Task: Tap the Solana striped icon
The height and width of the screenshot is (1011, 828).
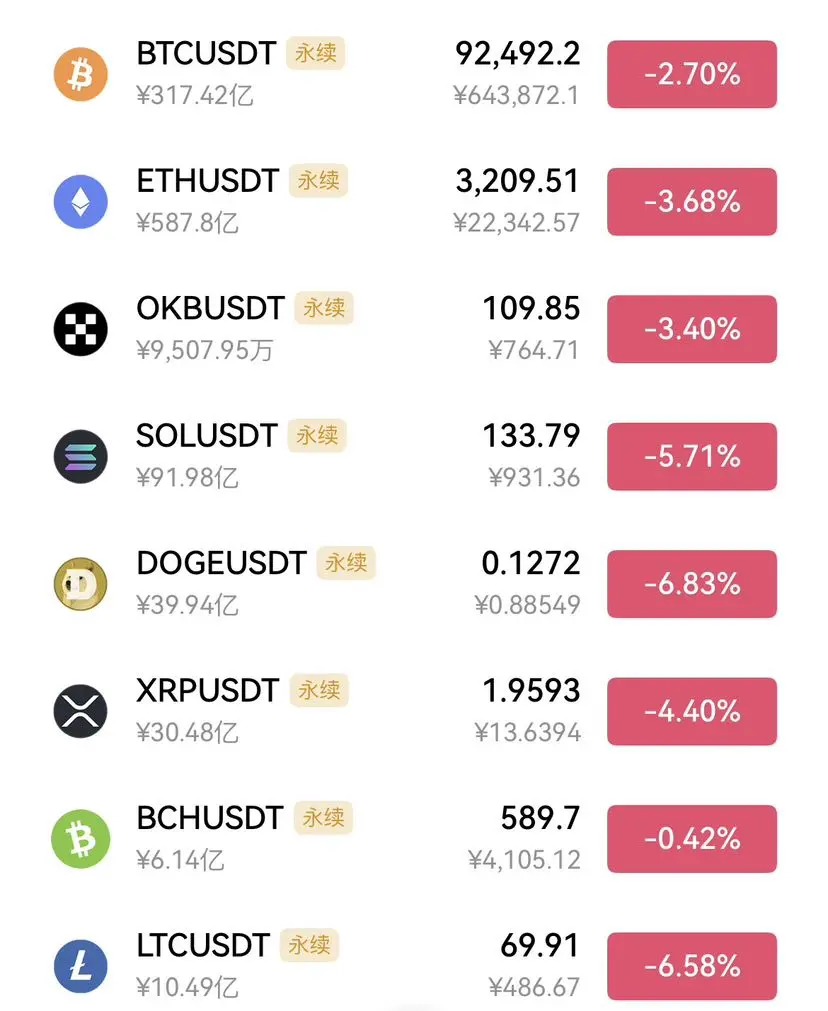Action: pos(81,456)
